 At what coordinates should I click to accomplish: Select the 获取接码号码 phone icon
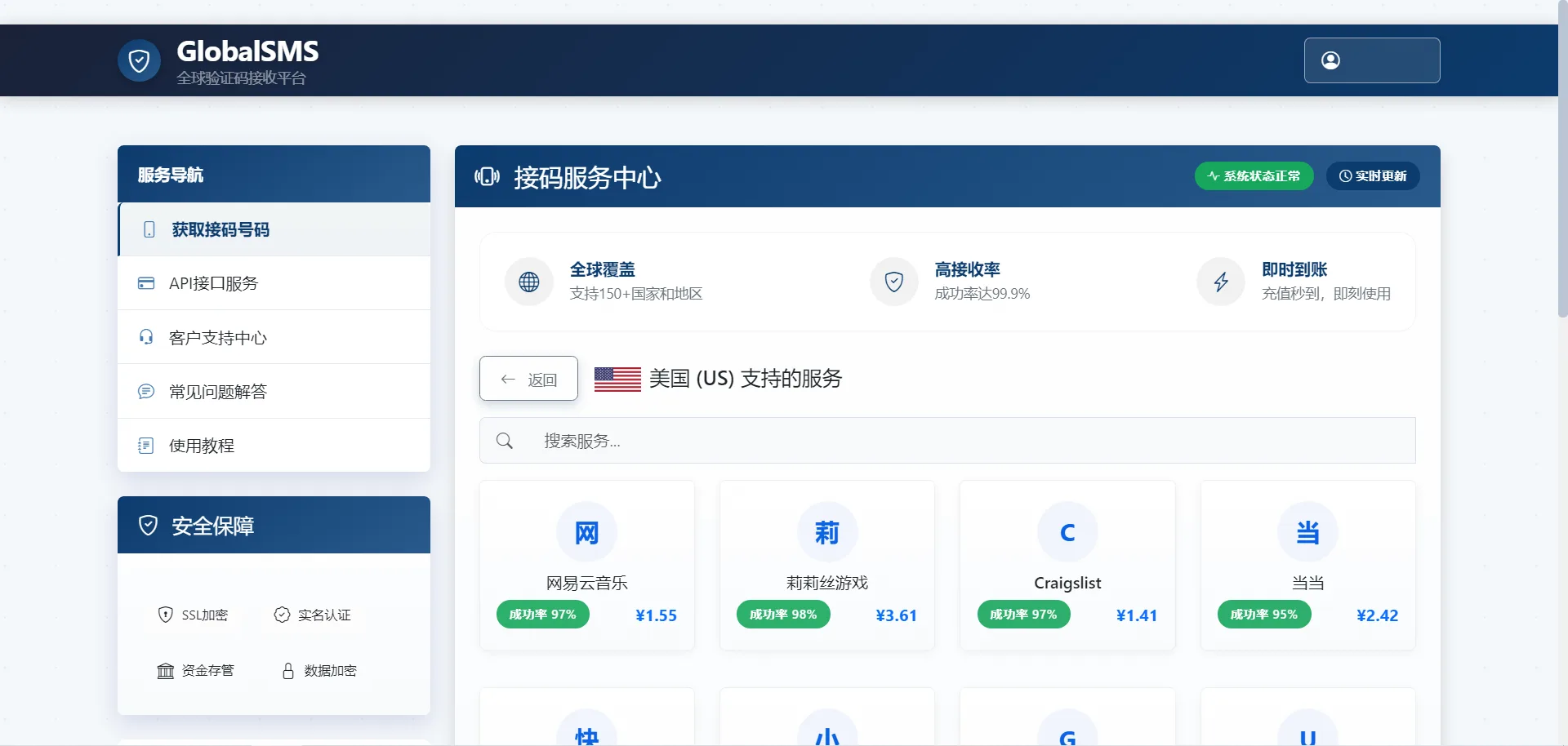tap(148, 229)
